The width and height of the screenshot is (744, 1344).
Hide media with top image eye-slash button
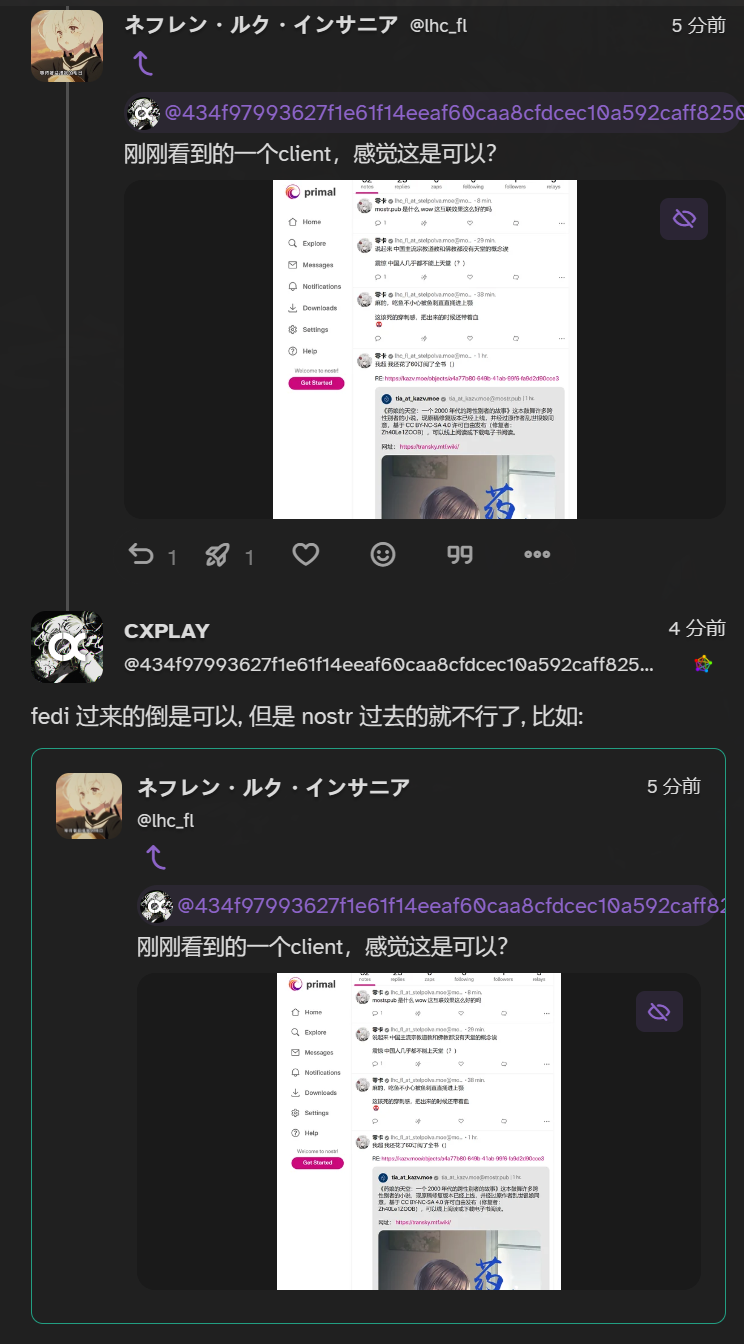(684, 219)
